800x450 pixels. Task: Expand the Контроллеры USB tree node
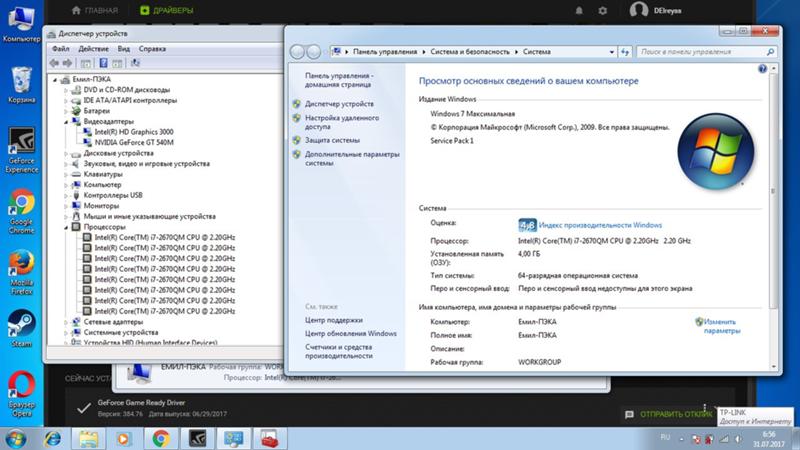coord(66,195)
